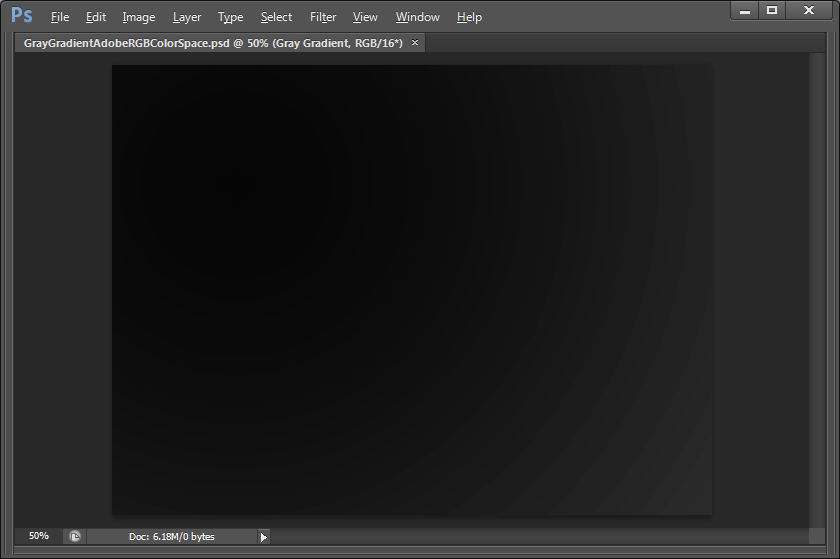840x559 pixels.
Task: Open the Help menu
Action: click(x=469, y=17)
